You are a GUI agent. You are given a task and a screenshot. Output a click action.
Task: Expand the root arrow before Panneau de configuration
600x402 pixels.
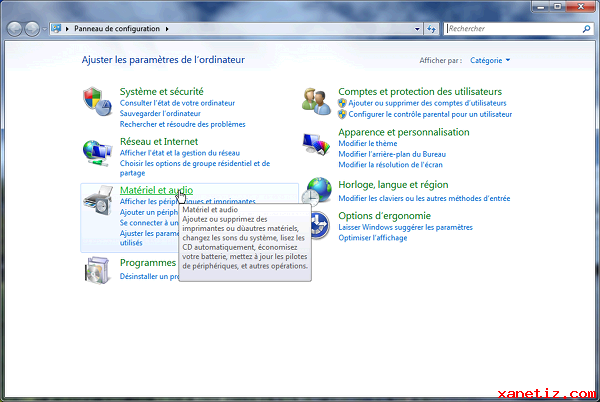click(67, 29)
